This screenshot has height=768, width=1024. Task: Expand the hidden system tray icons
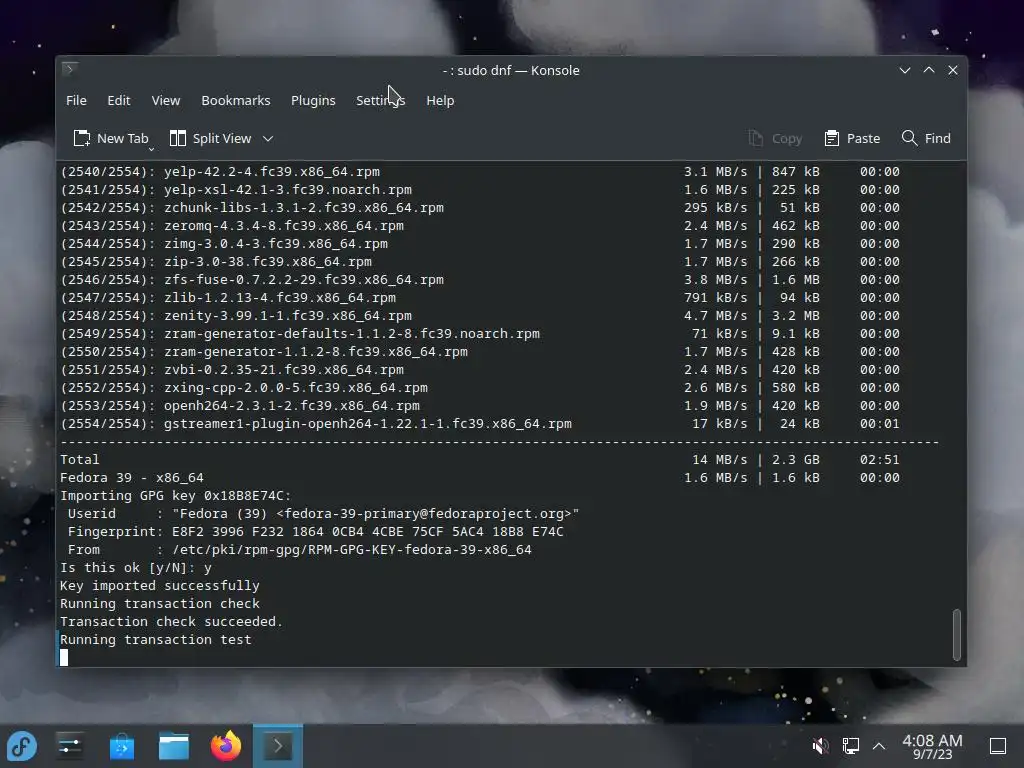tap(879, 746)
